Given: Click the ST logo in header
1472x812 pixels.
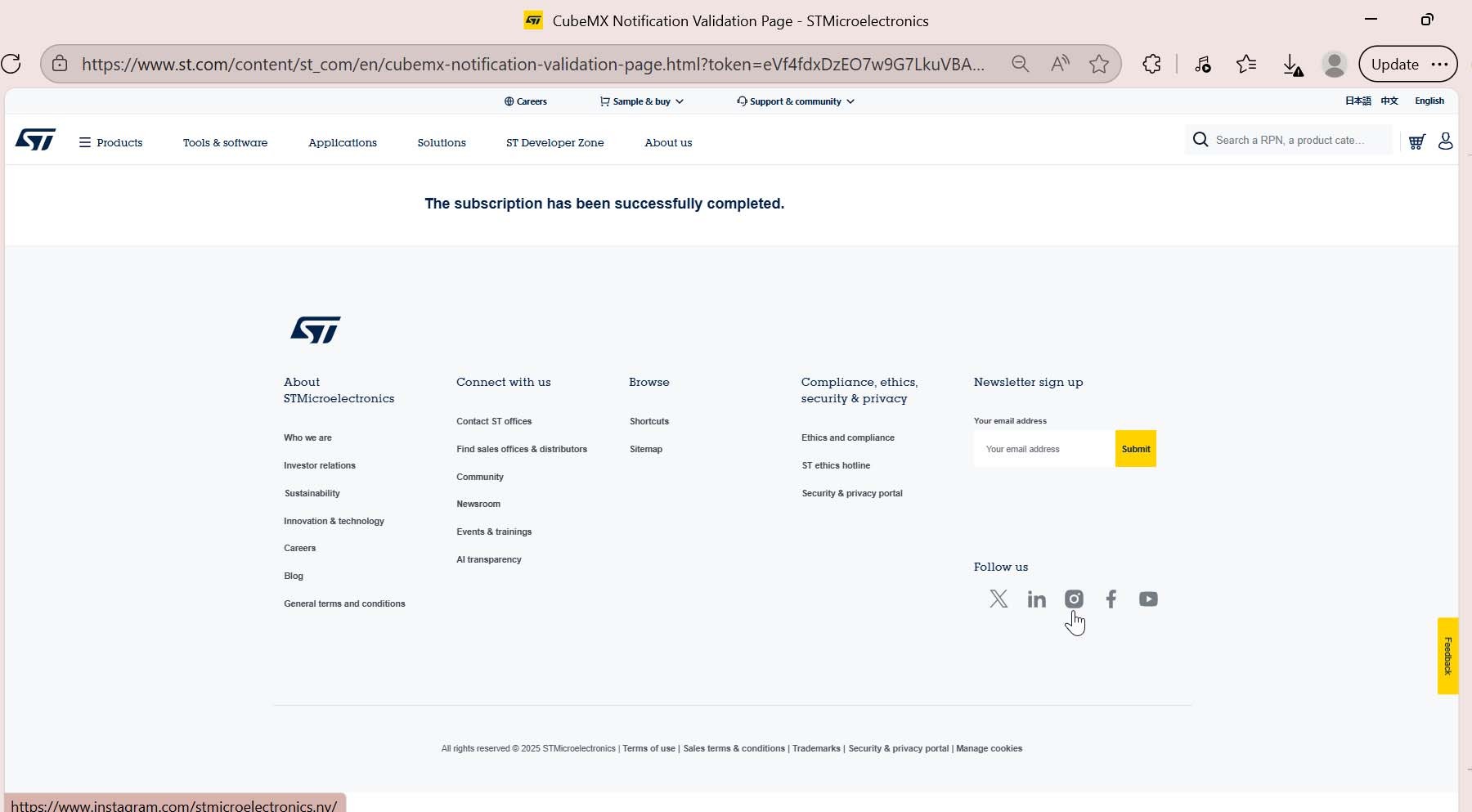Looking at the screenshot, I should click(35, 140).
